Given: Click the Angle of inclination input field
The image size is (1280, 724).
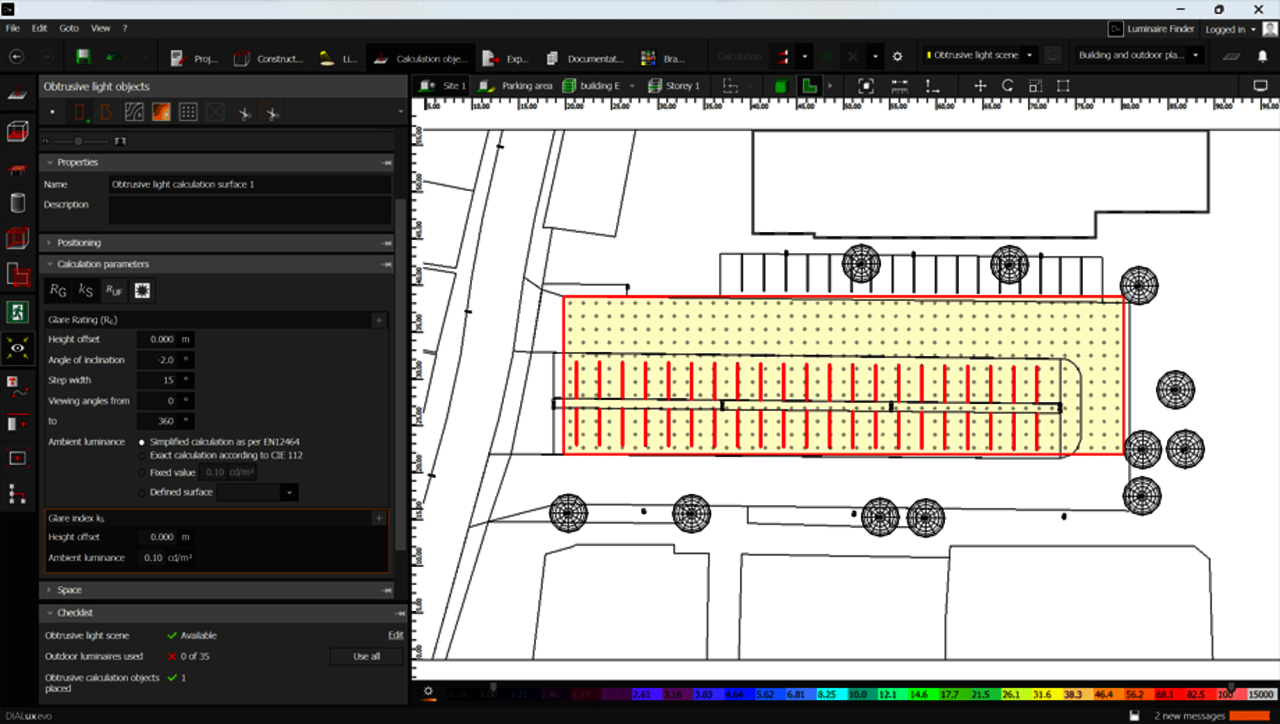Looking at the screenshot, I should click(x=158, y=360).
